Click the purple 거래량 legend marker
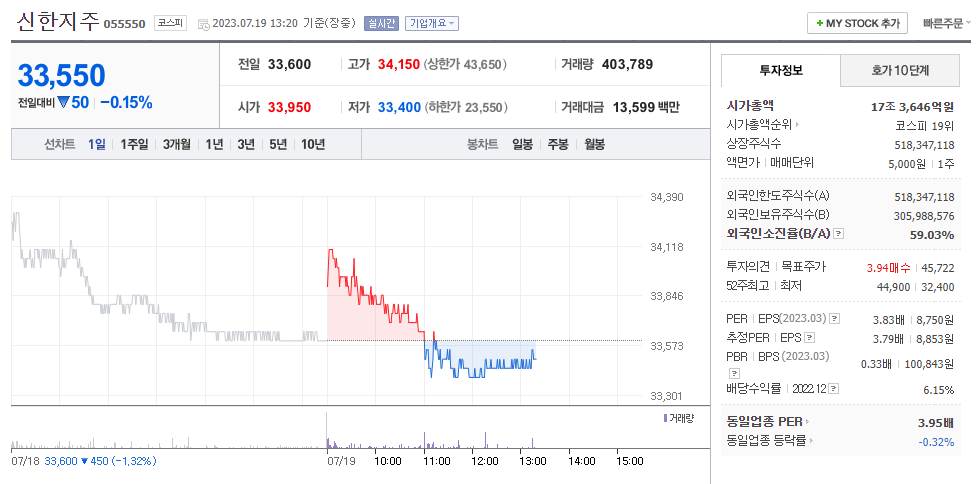This screenshot has height=484, width=978. tap(666, 418)
